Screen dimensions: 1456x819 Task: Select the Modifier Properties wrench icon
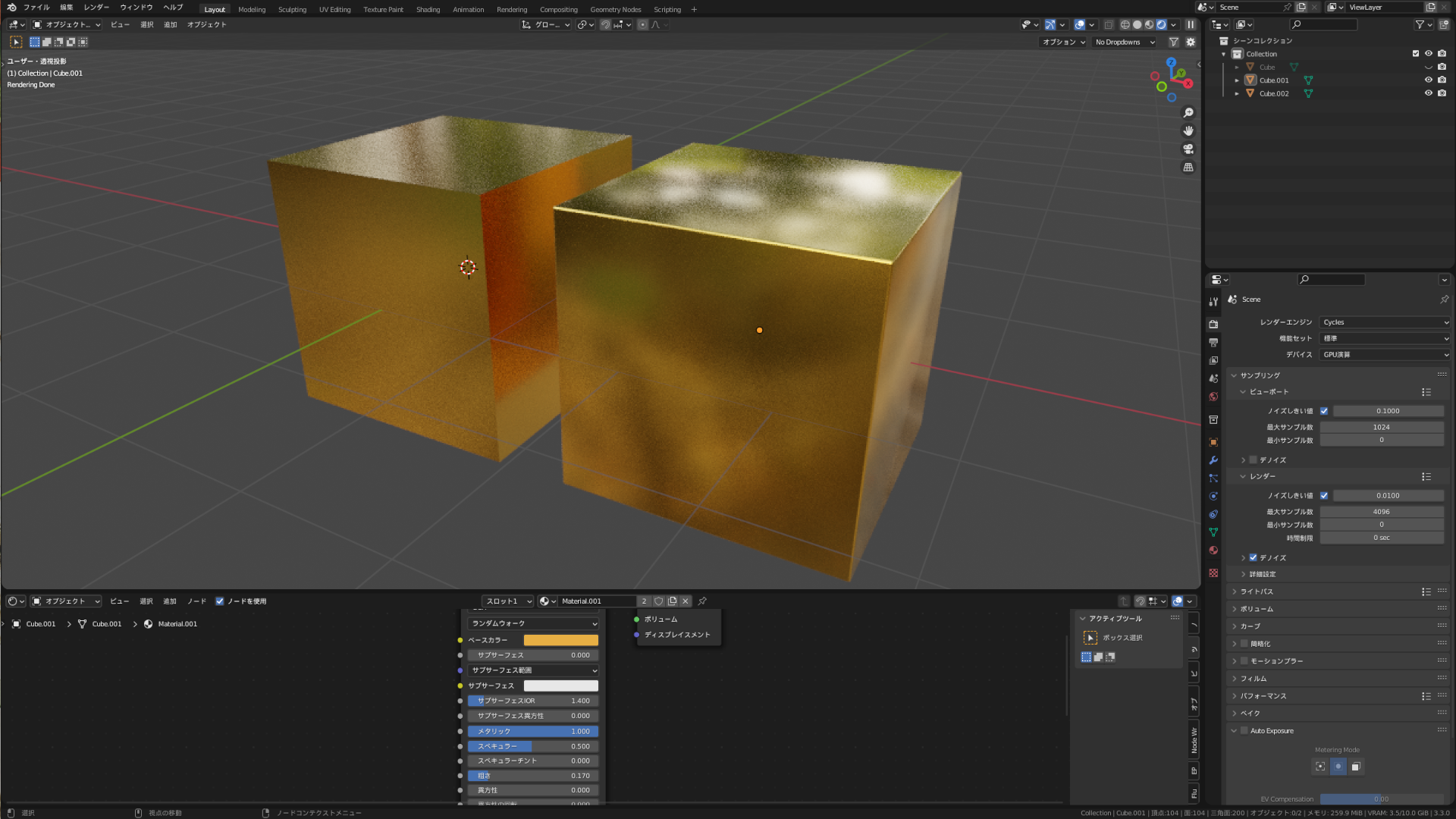(1213, 460)
